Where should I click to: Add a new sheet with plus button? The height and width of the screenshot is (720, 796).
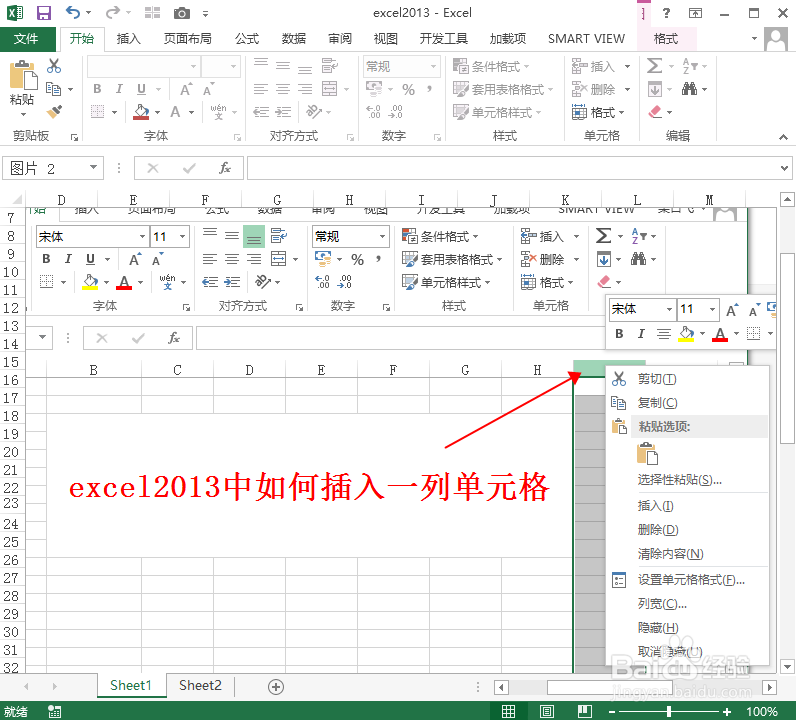276,686
